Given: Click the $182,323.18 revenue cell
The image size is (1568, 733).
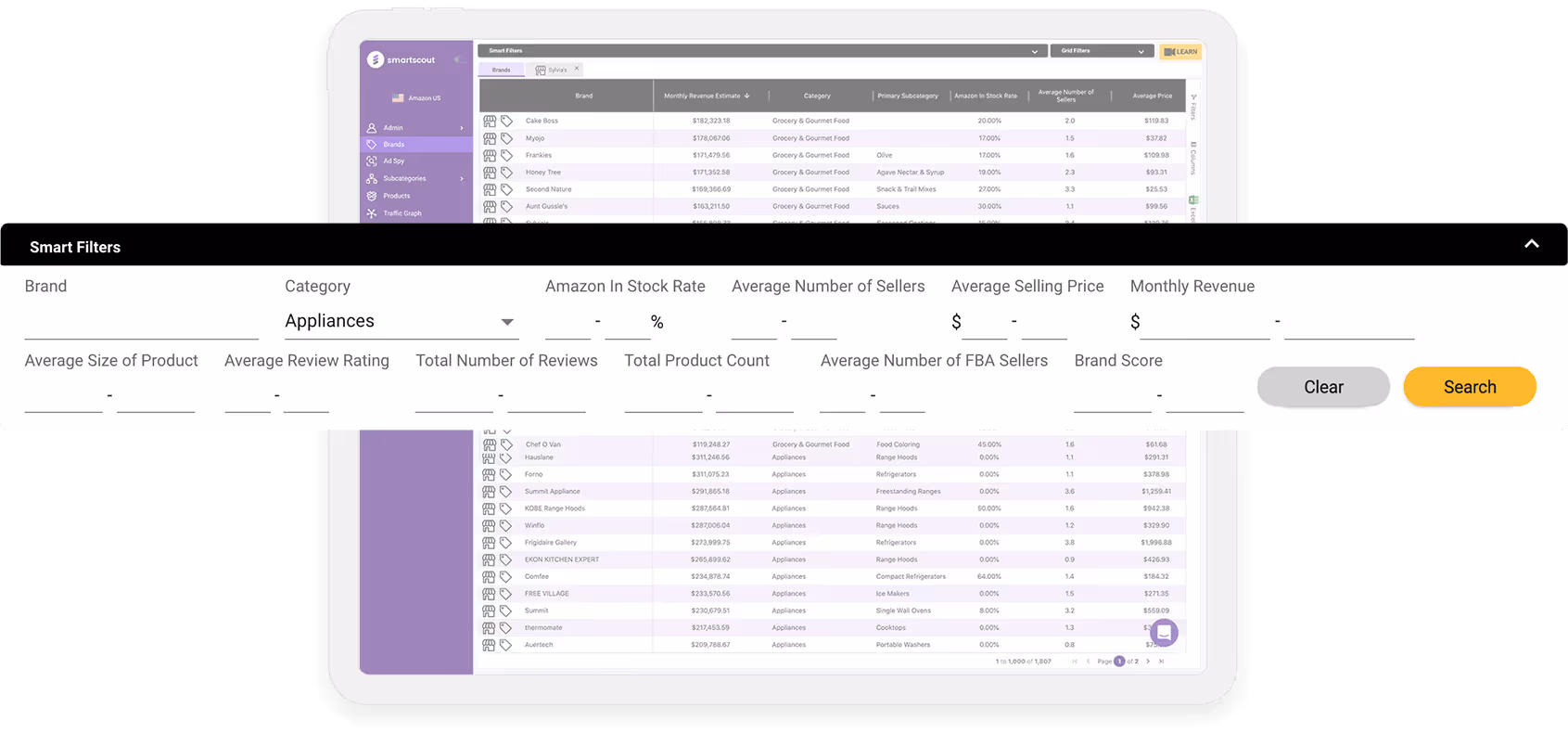Looking at the screenshot, I should click(x=711, y=121).
